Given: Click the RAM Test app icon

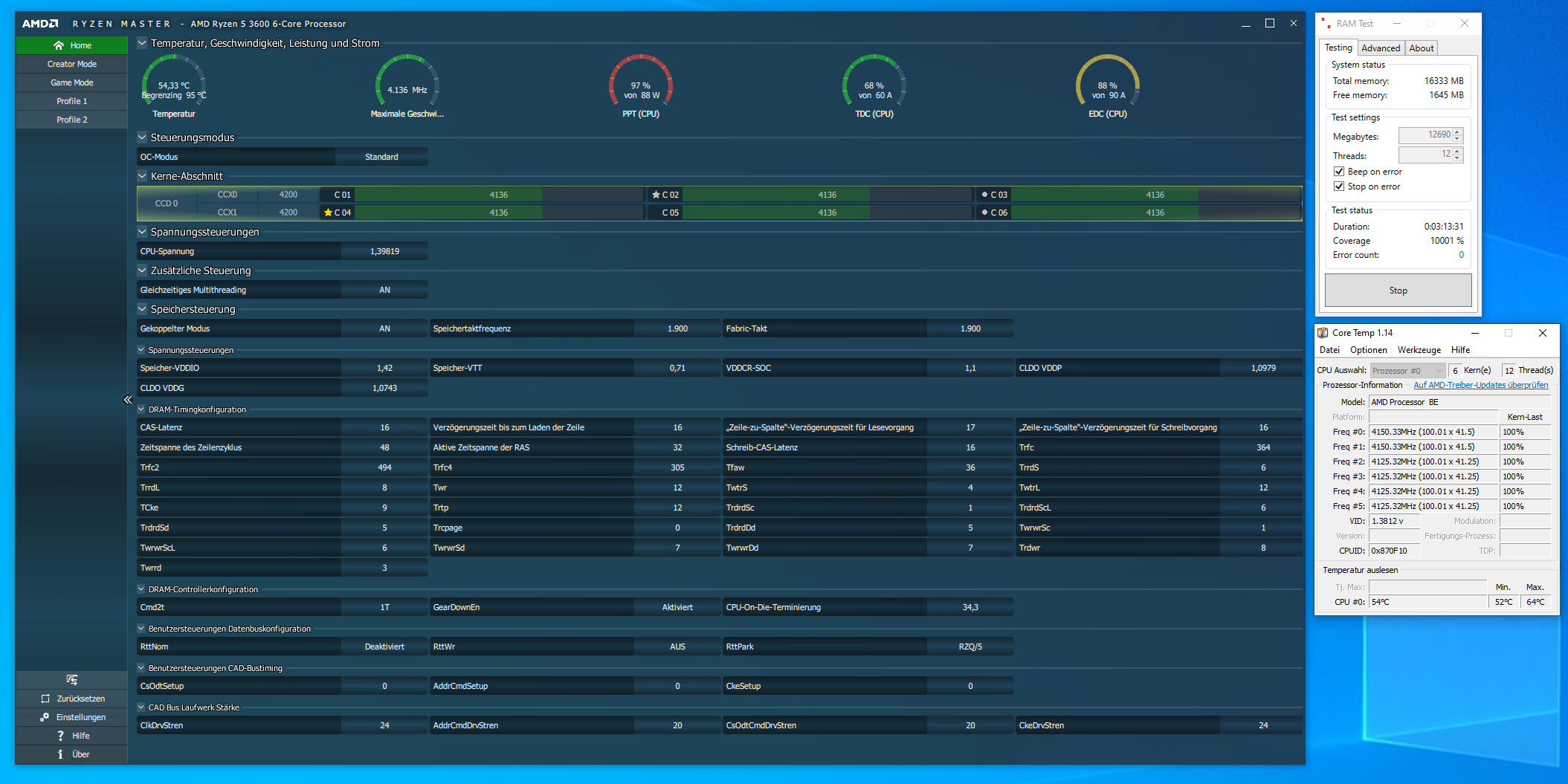Looking at the screenshot, I should [x=1326, y=24].
